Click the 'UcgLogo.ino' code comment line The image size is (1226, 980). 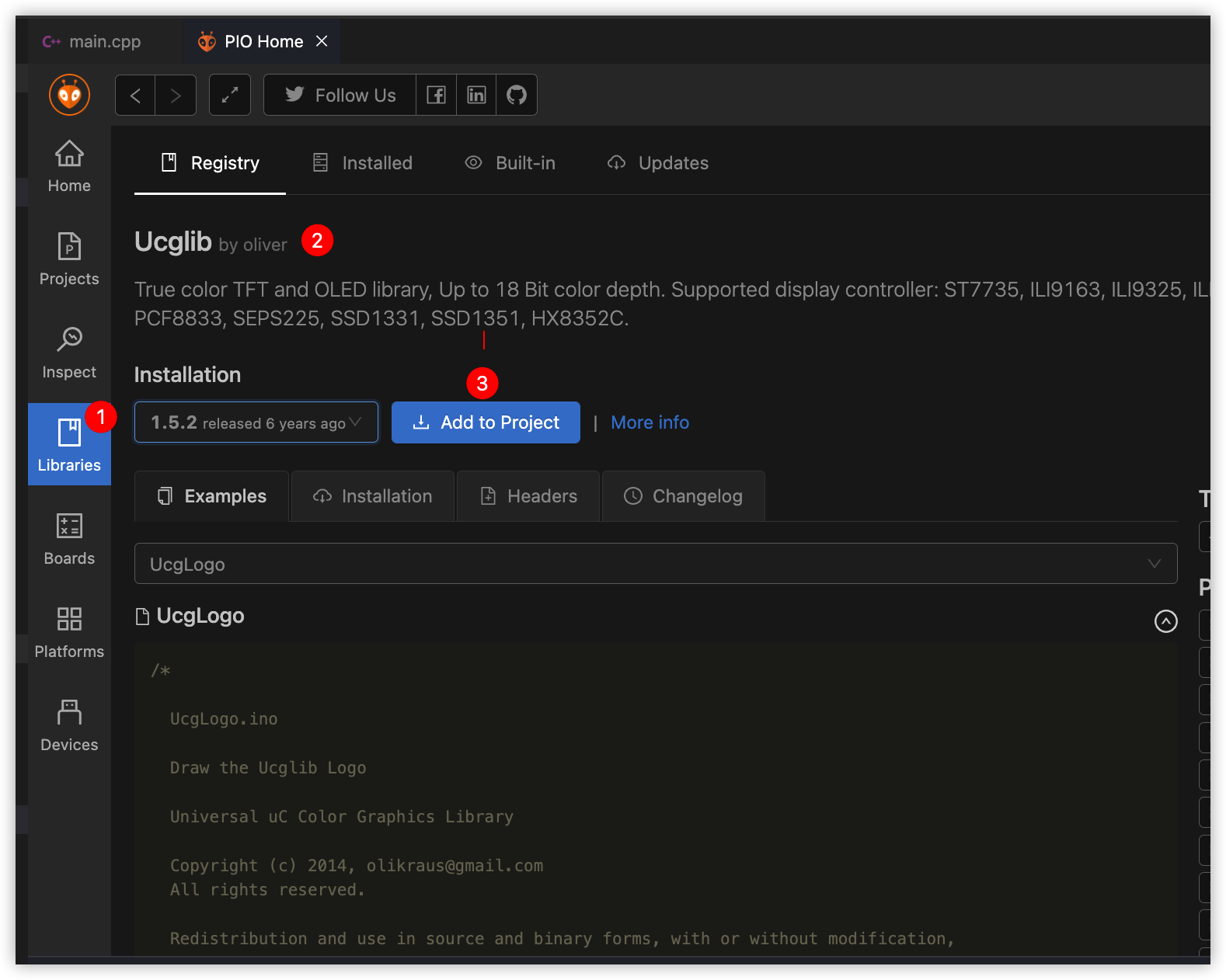tap(224, 719)
